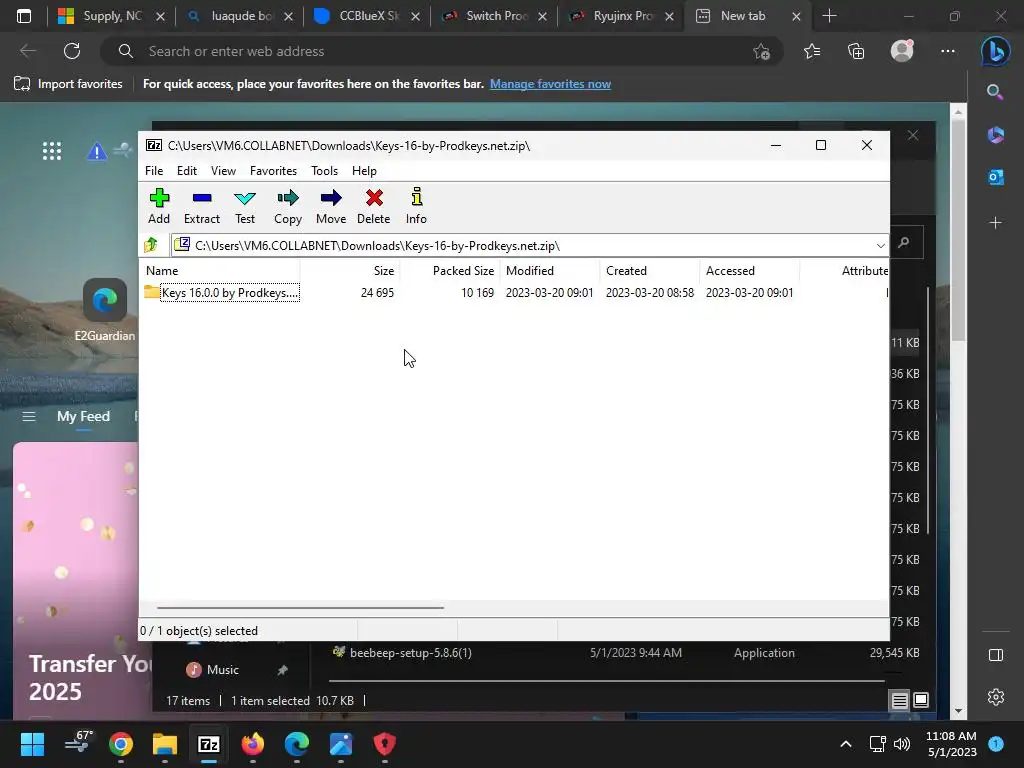This screenshot has width=1024, height=768.
Task: Open the E2Guardian quick link
Action: pyautogui.click(x=104, y=310)
